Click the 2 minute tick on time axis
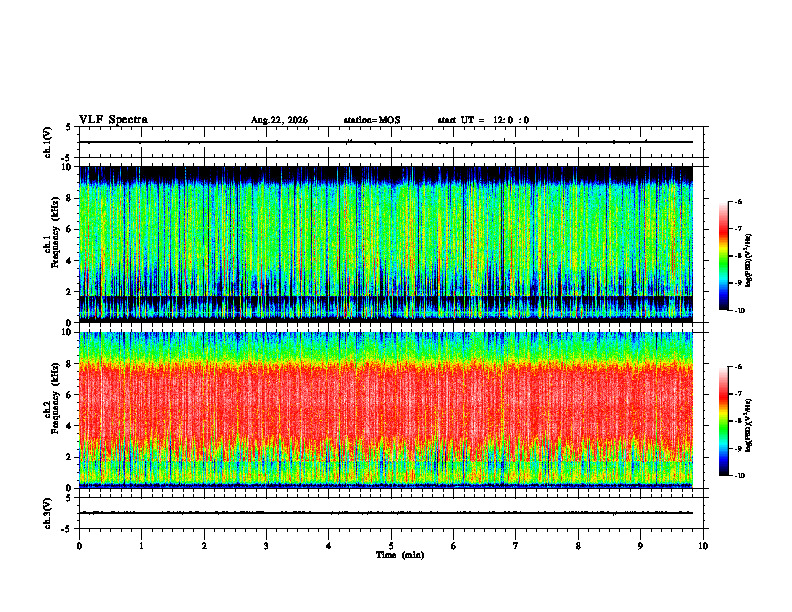Screen dimensions: 792x612 pos(204,546)
